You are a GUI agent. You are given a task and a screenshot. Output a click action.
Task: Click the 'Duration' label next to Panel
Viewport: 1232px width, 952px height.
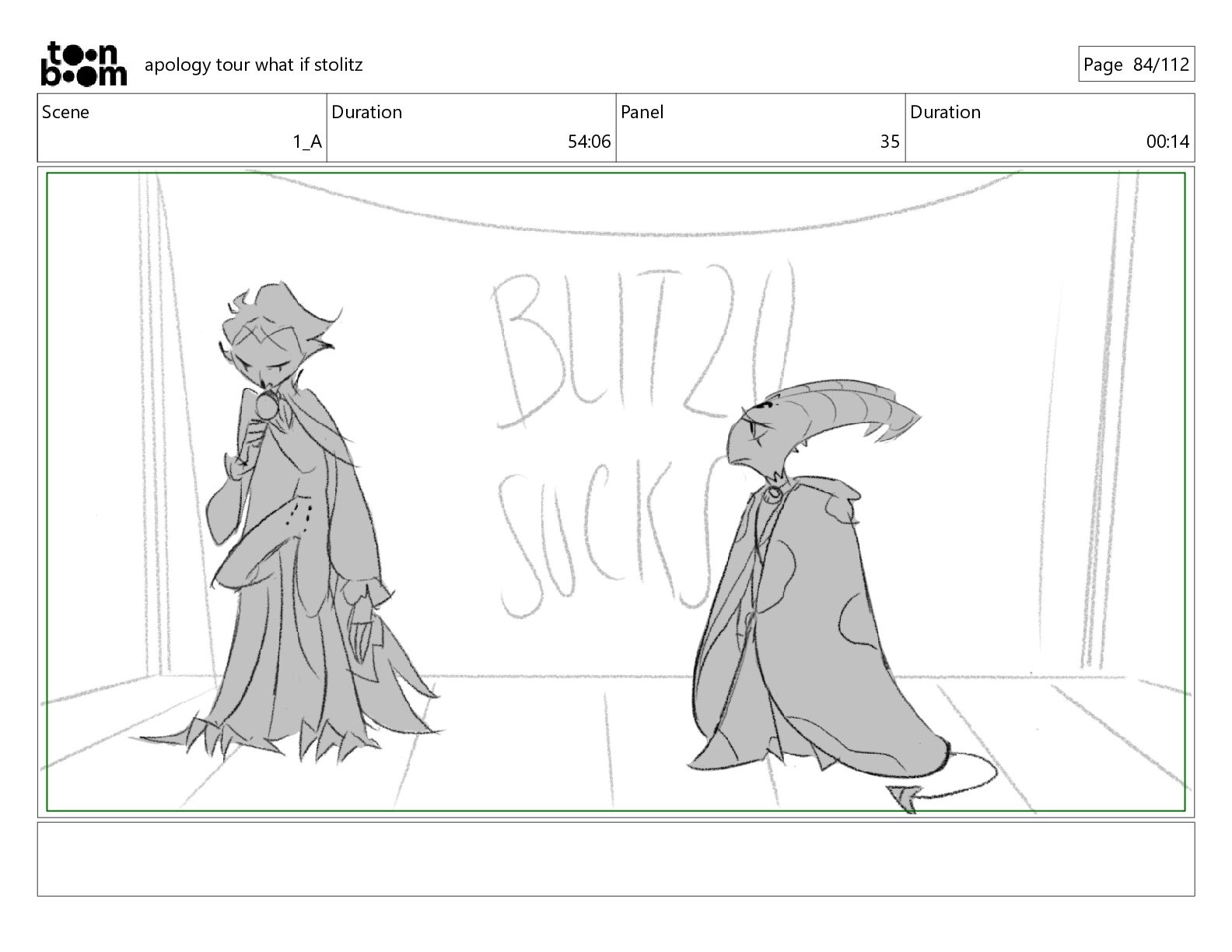tap(945, 112)
